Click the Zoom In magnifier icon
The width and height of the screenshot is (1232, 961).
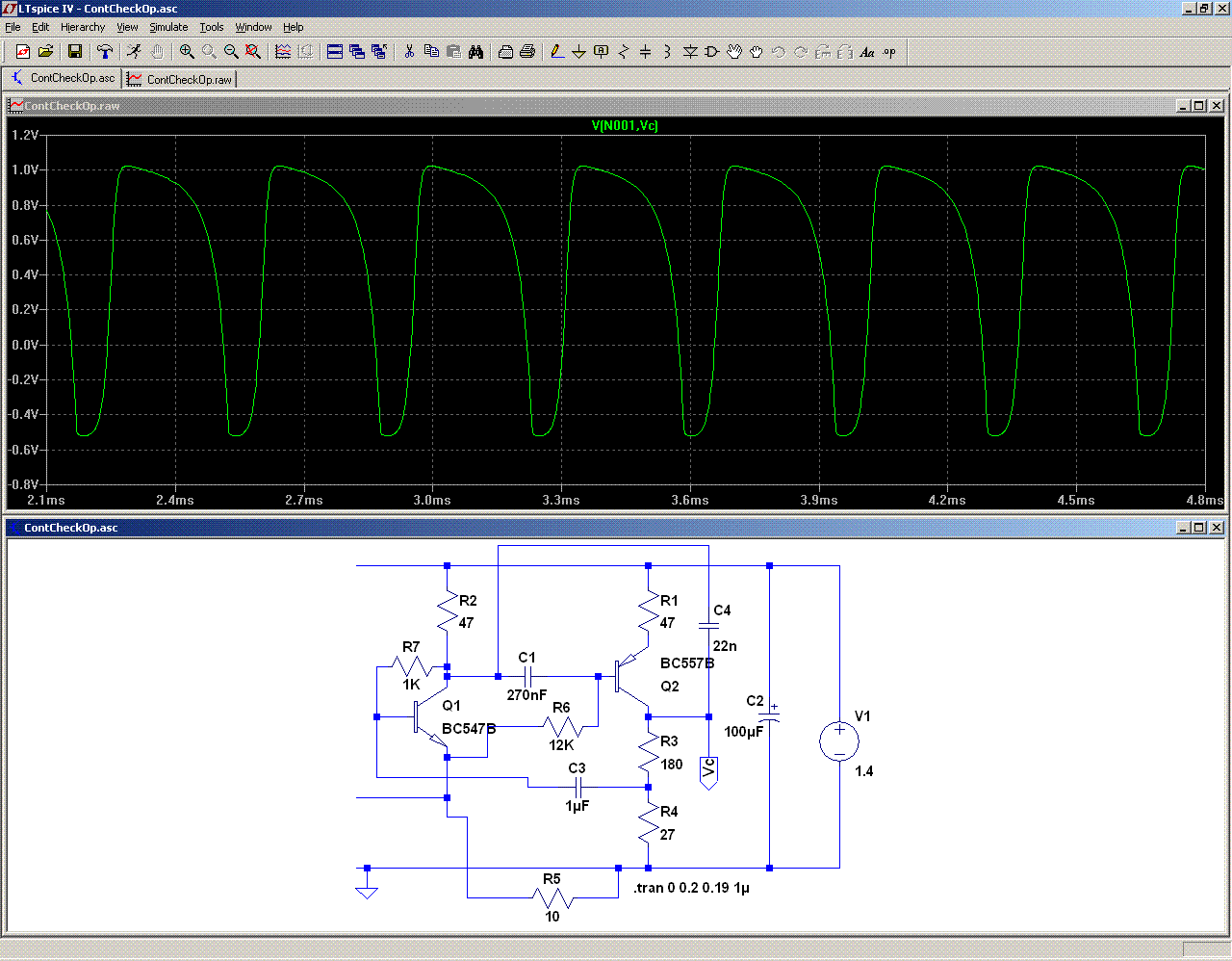point(187,52)
